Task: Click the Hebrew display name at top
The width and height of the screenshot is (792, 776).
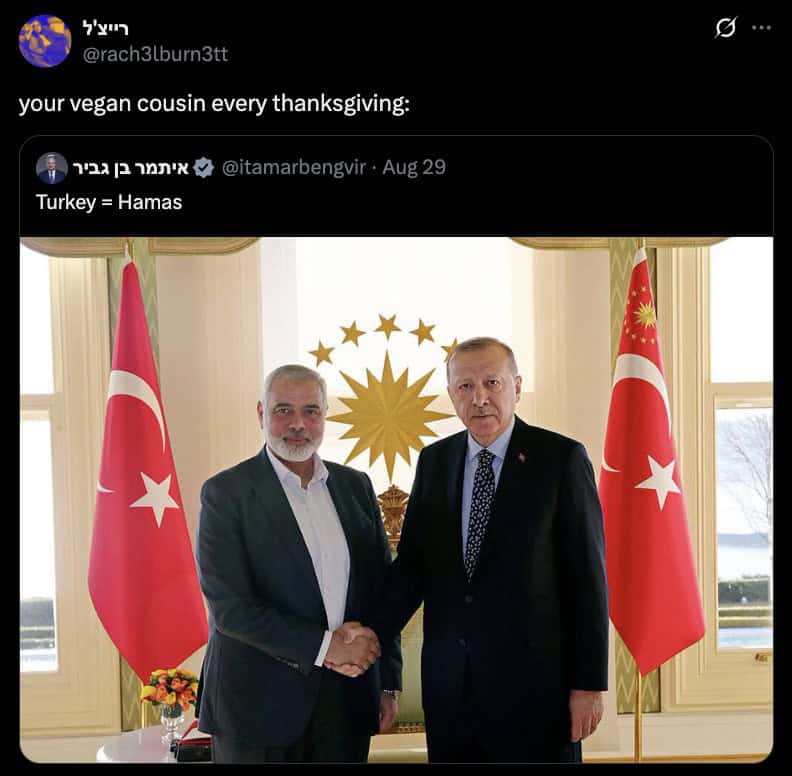Action: pyautogui.click(x=105, y=28)
